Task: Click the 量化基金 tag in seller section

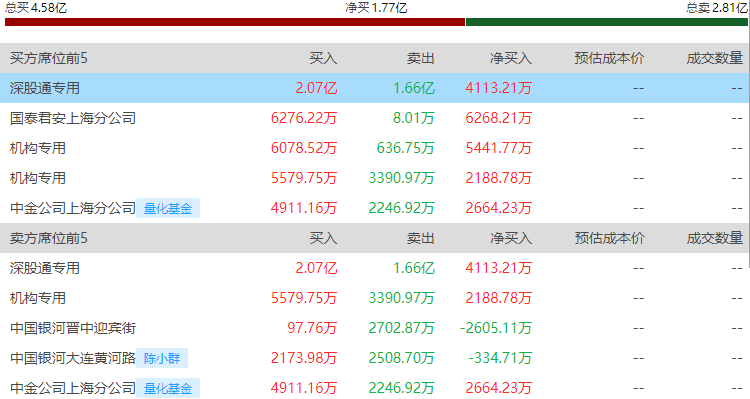Action: [x=168, y=388]
